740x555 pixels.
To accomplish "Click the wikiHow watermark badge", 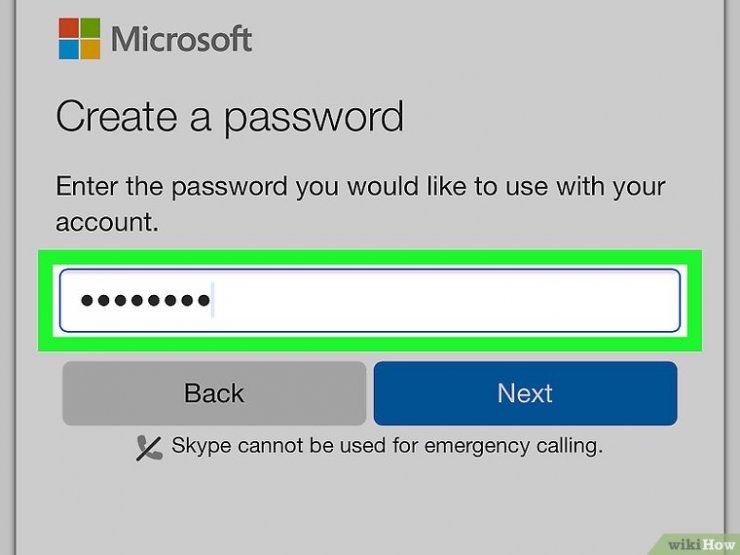I will coord(698,544).
